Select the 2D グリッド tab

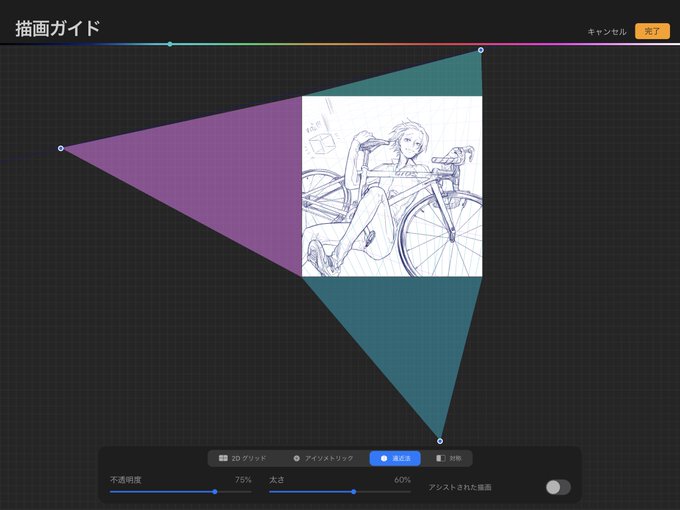coord(242,458)
